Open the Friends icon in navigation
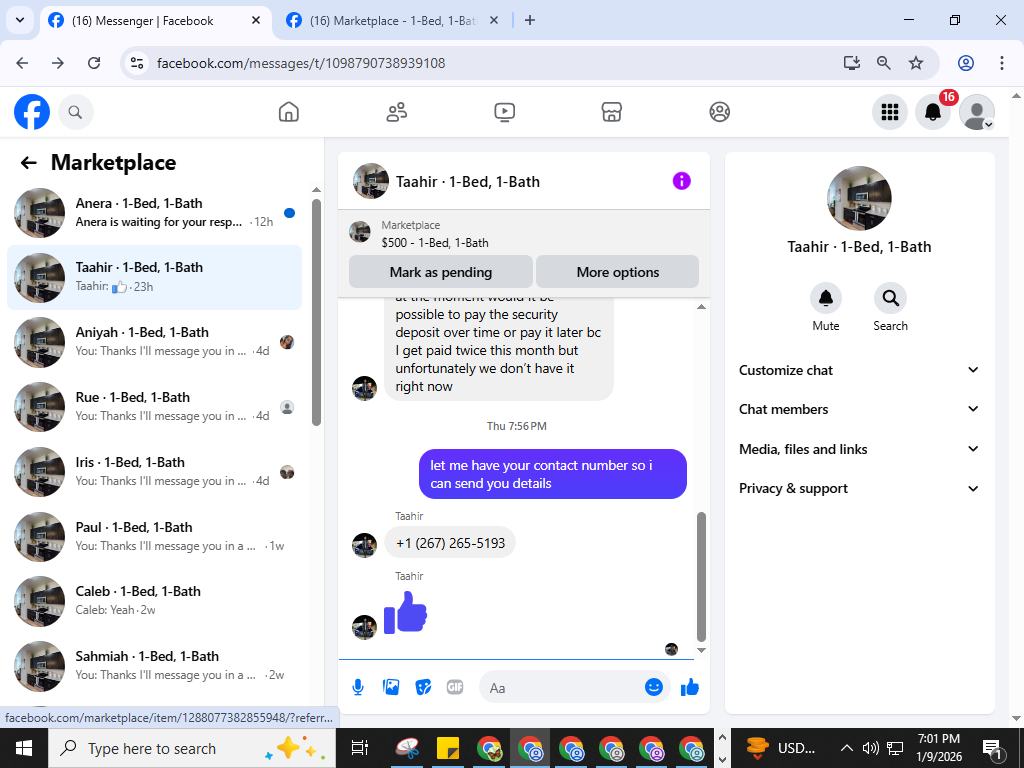1024x768 pixels. pyautogui.click(x=396, y=112)
